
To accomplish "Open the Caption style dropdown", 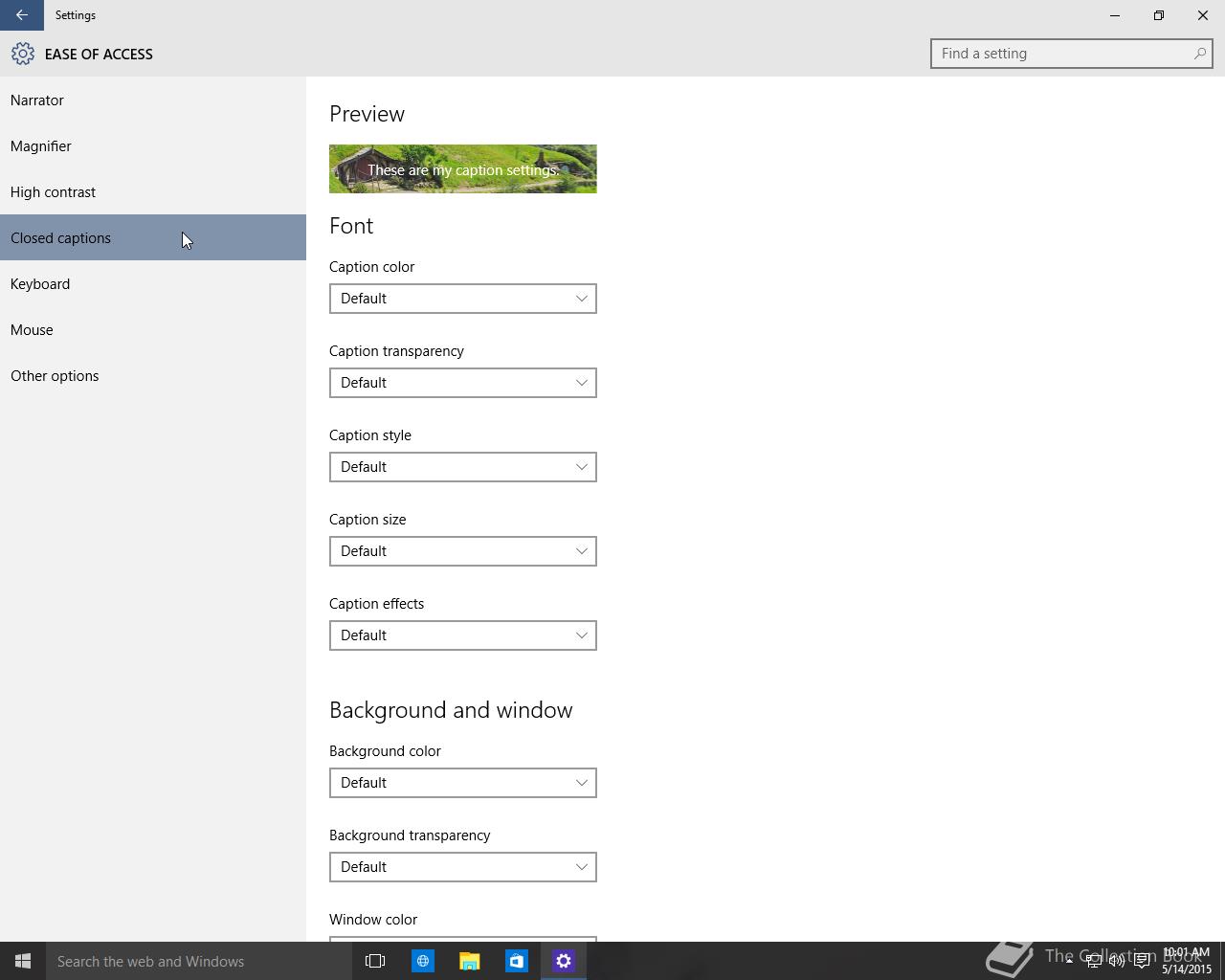I will (x=463, y=467).
